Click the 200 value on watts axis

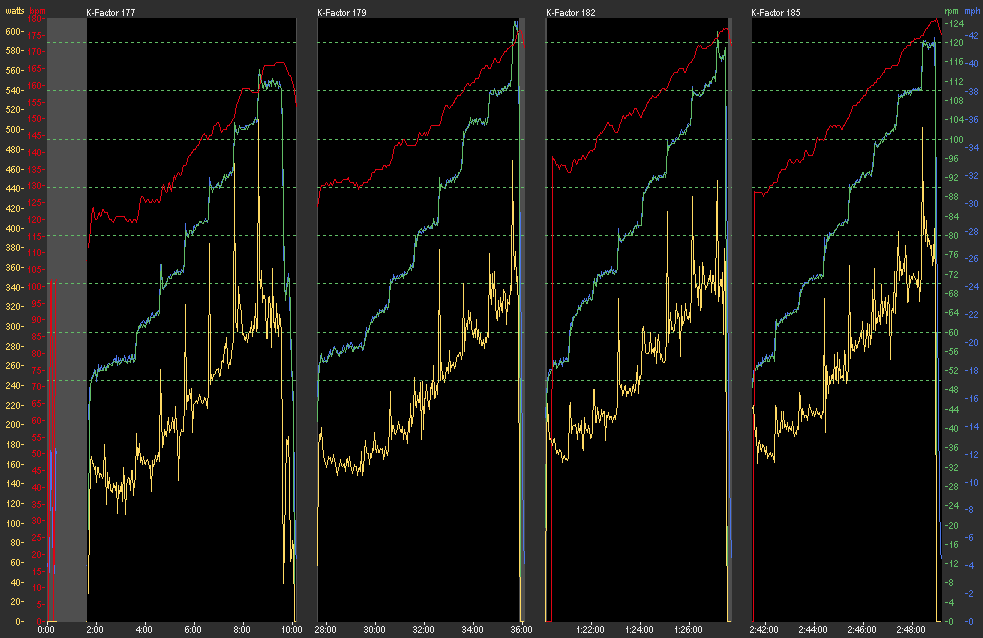[13, 425]
